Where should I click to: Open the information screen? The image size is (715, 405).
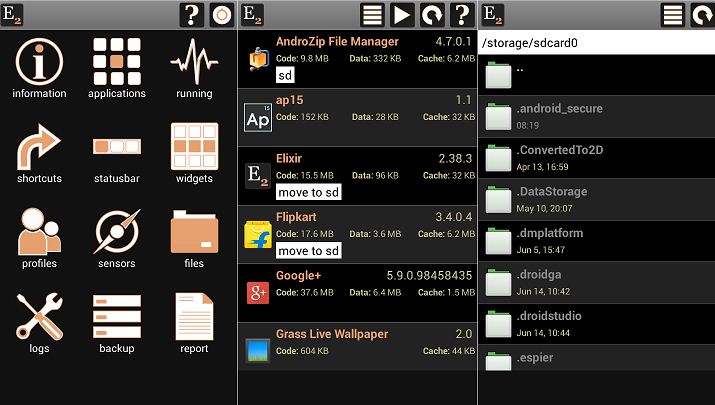click(x=40, y=62)
